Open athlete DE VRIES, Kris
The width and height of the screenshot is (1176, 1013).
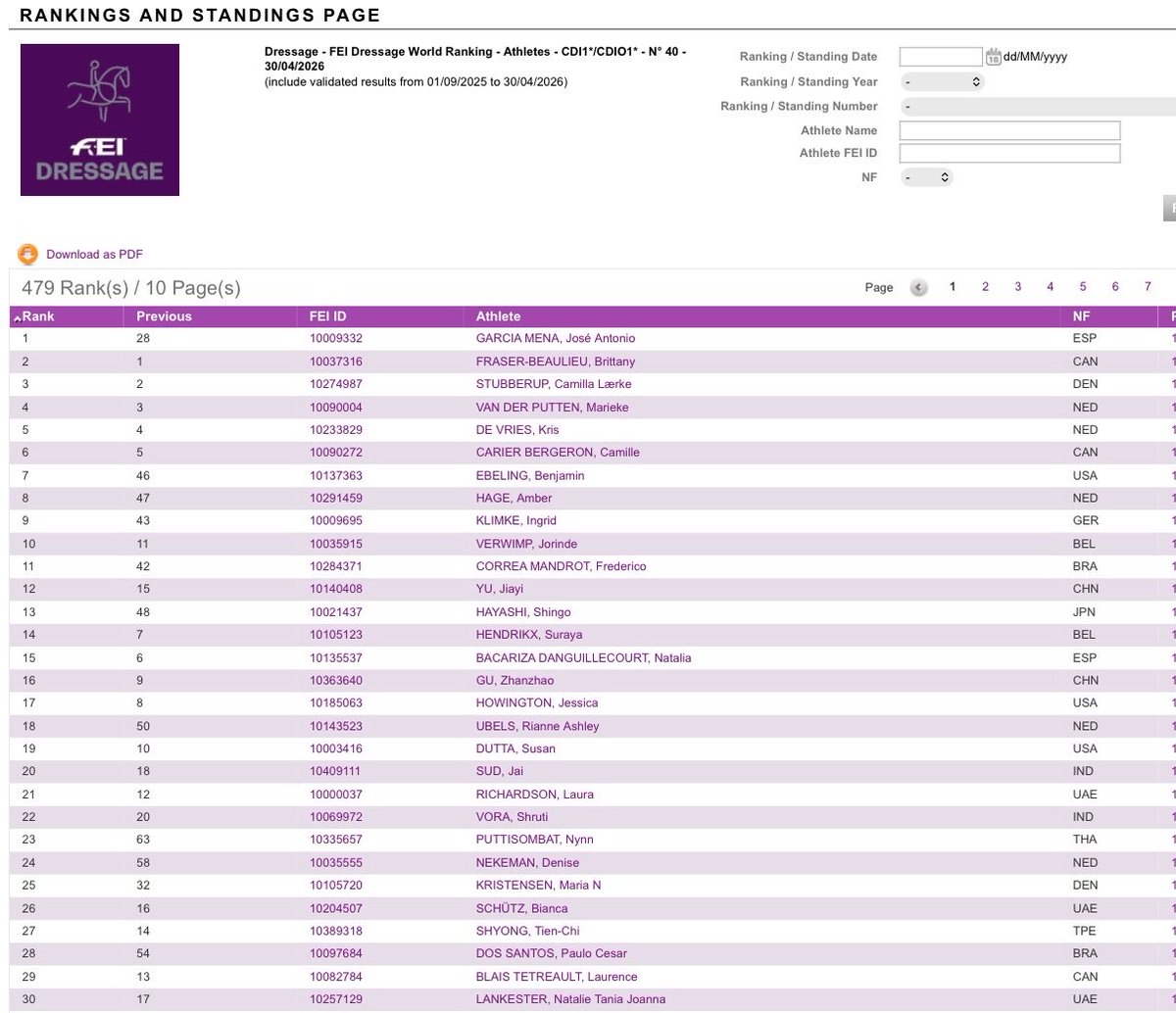pos(516,430)
